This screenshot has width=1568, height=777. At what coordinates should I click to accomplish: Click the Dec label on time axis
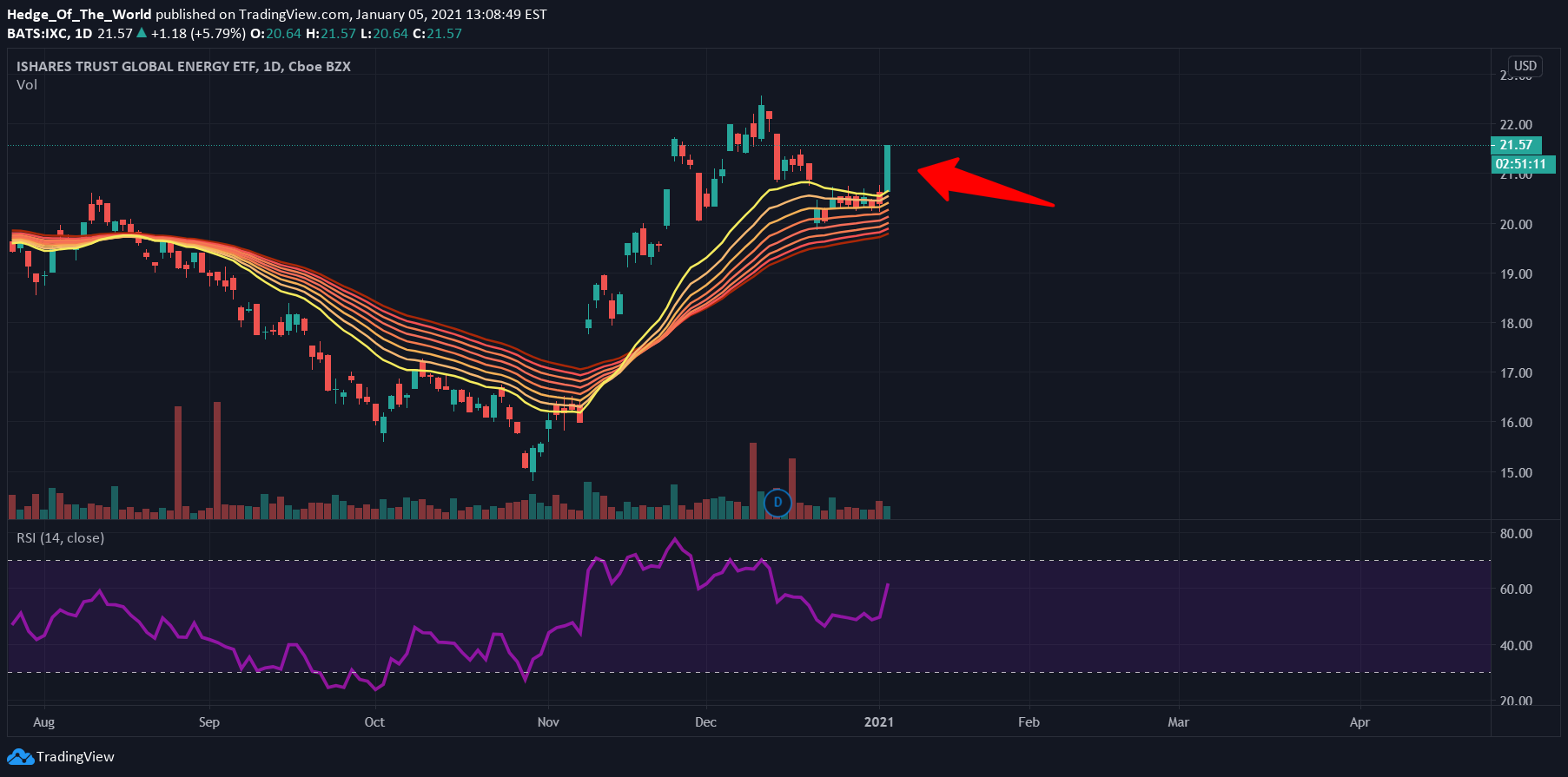point(706,722)
